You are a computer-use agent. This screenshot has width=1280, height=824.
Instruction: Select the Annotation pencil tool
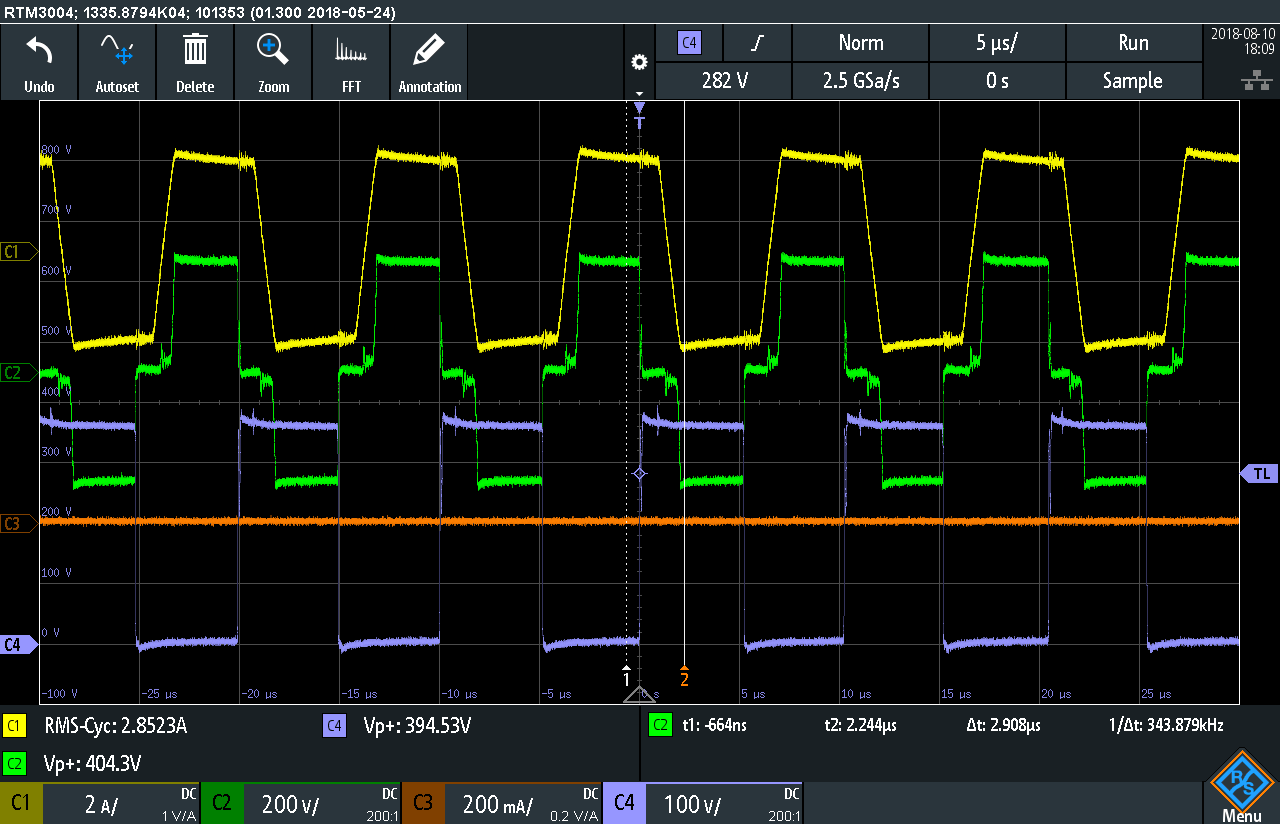(x=430, y=62)
